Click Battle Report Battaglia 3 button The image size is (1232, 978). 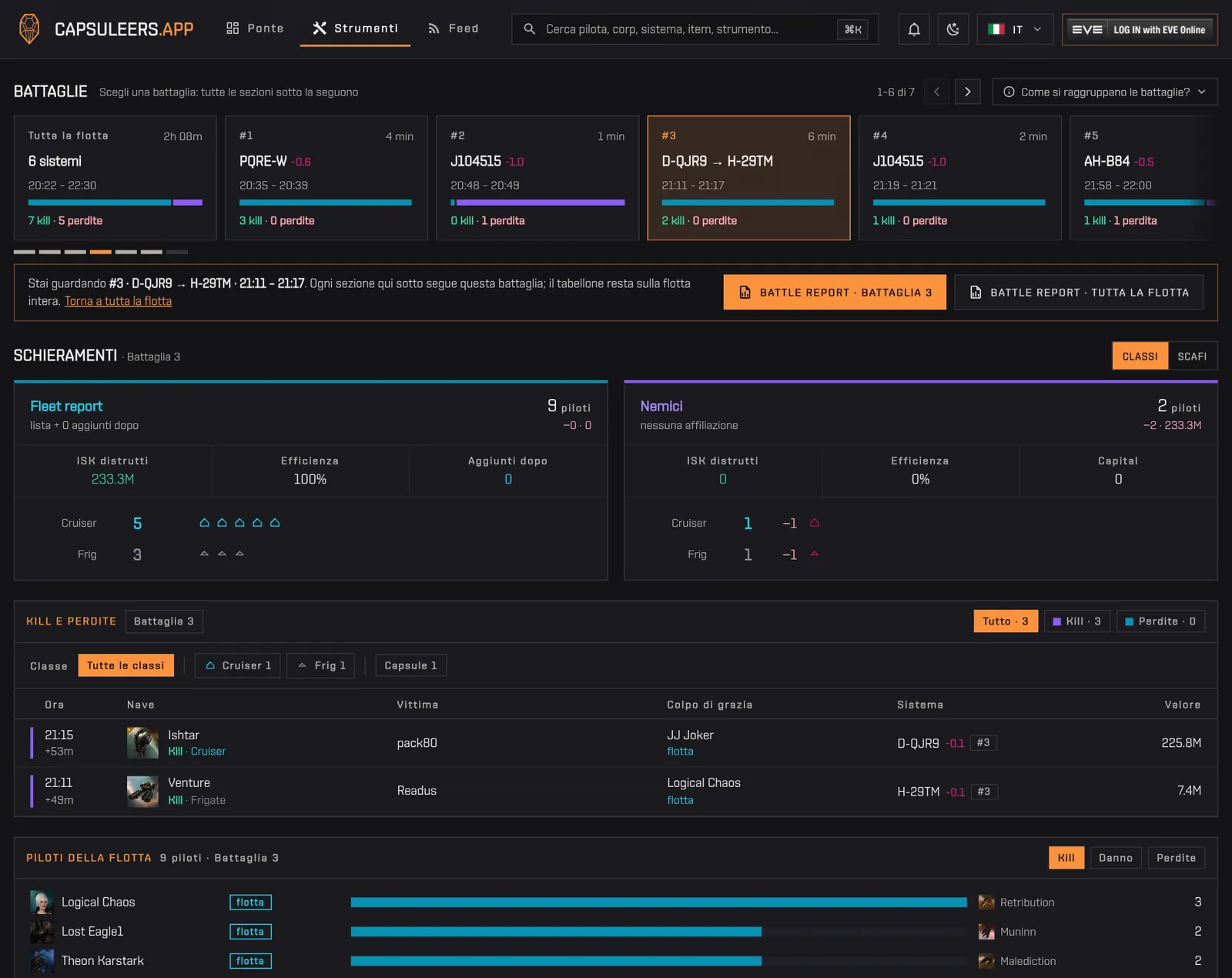[835, 293]
